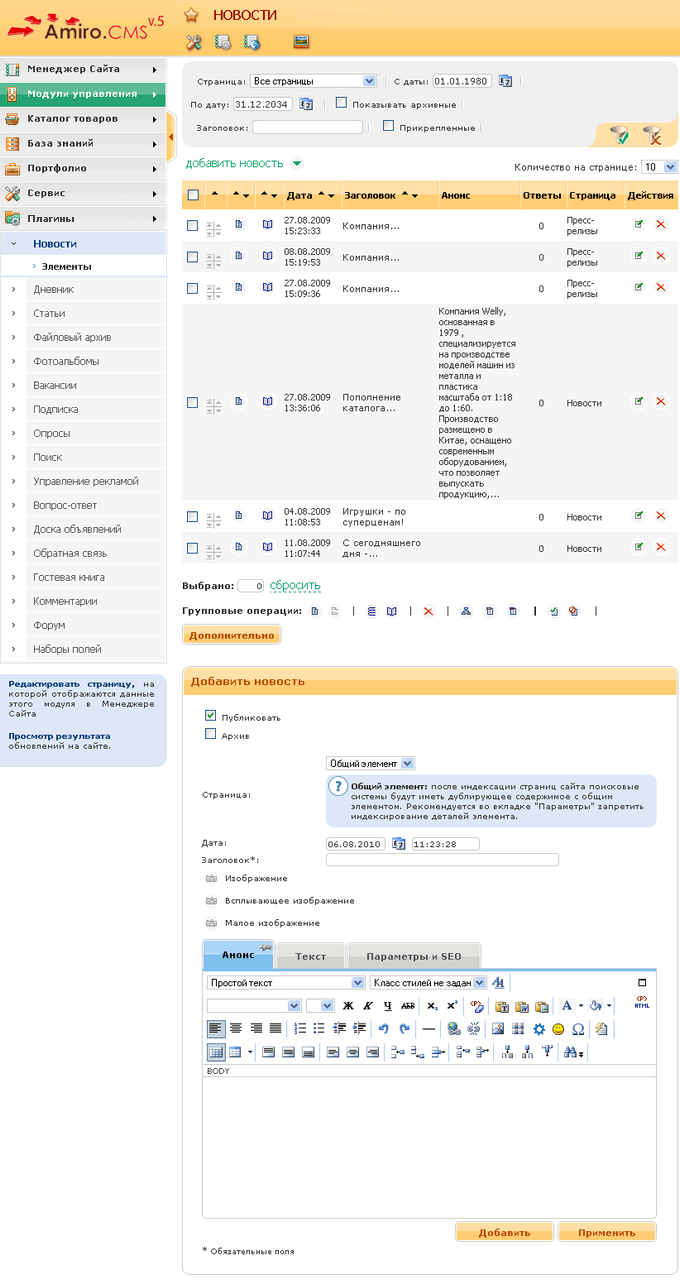Open the calendar picker for С даты
This screenshot has height=1280, width=680.
point(505,81)
